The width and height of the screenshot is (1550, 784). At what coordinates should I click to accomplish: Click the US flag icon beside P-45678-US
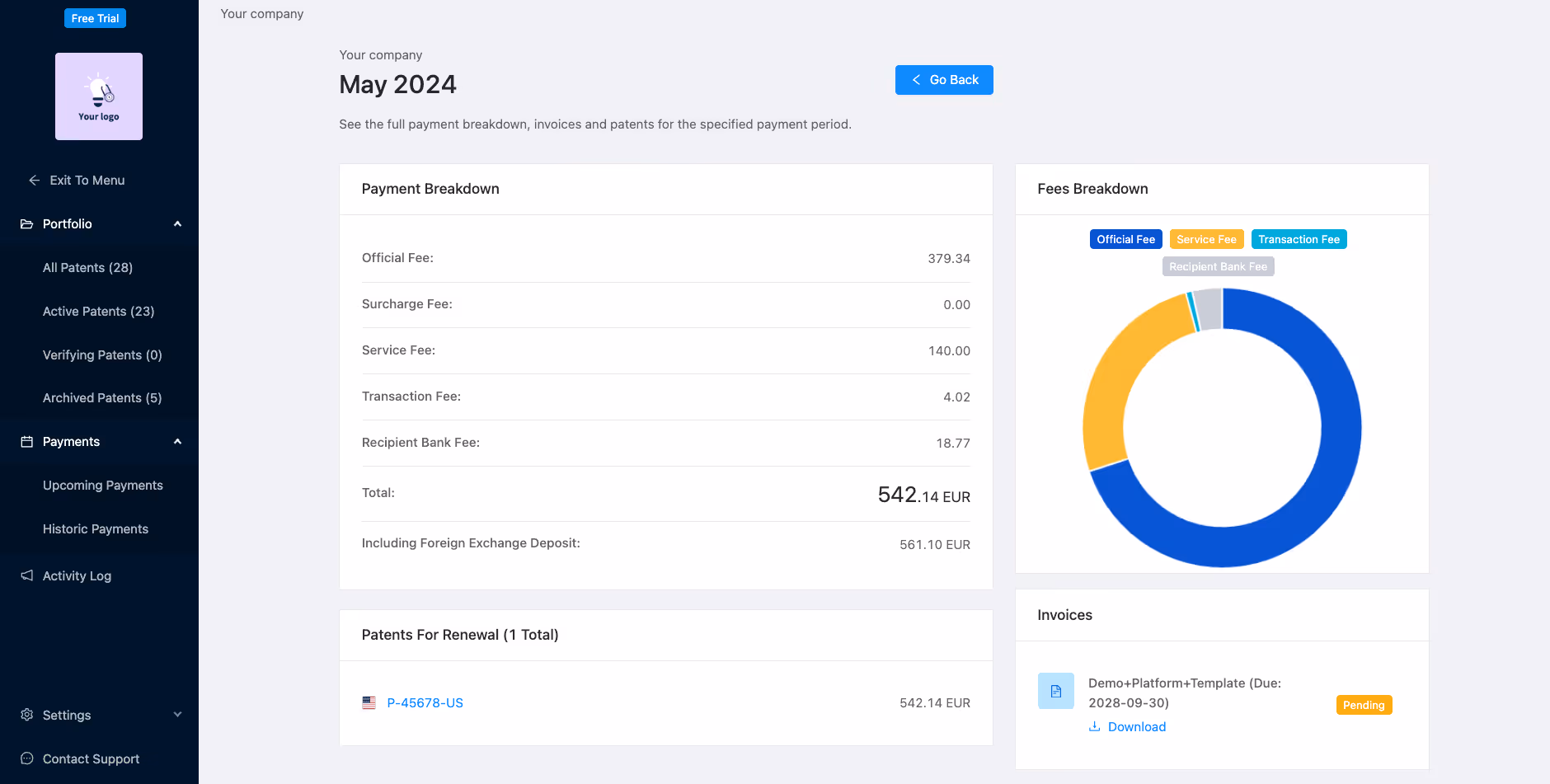pos(369,703)
